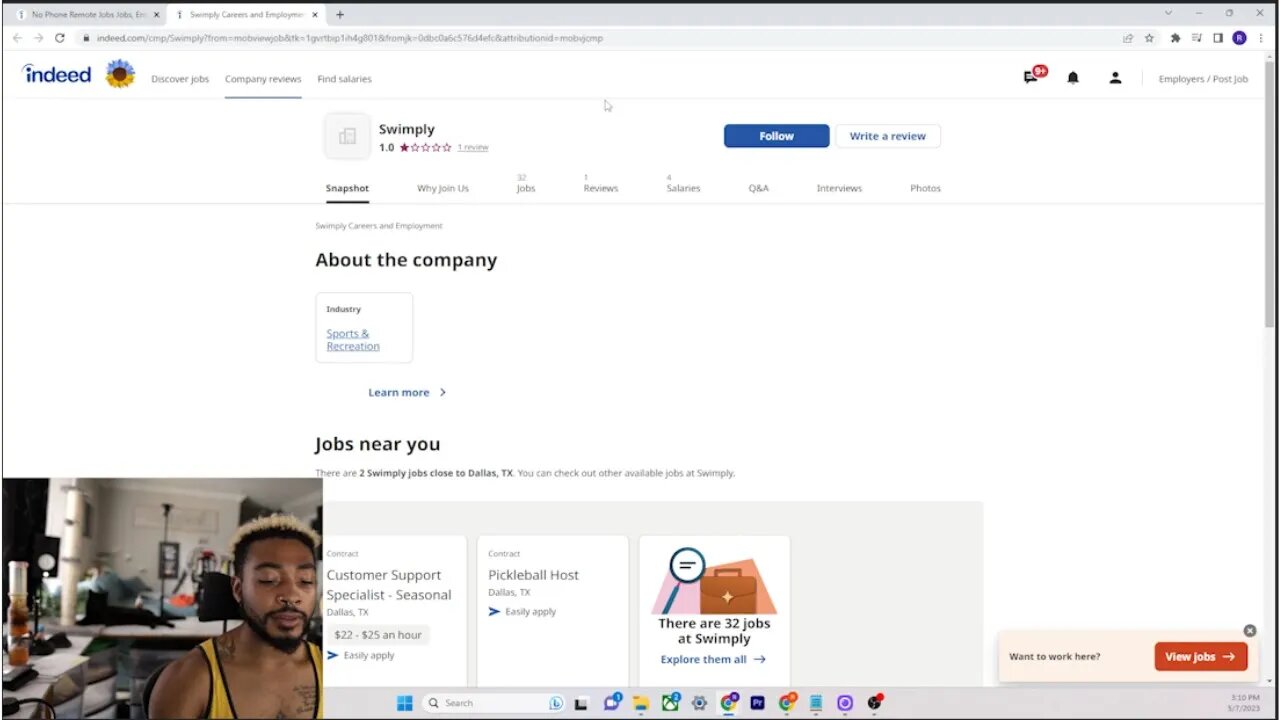Screen dimensions: 1280x720
Task: Open Find salaries in Indeed nav
Action: coord(344,79)
